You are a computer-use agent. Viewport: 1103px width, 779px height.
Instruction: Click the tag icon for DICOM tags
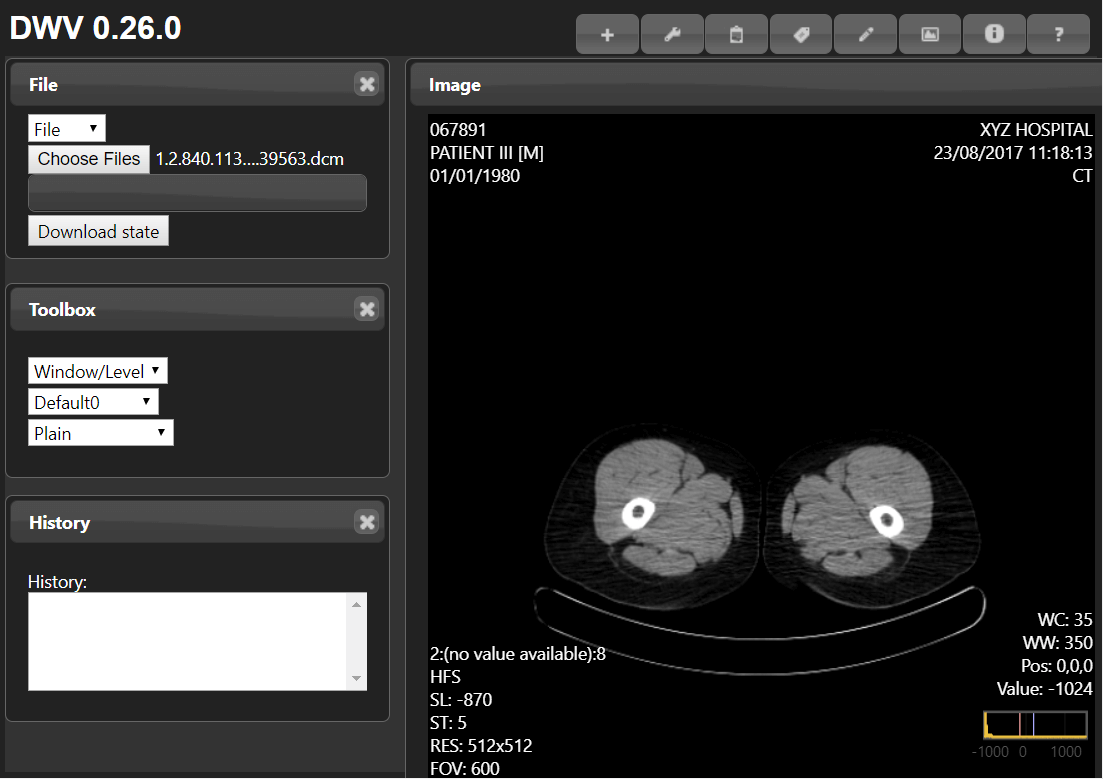click(800, 34)
